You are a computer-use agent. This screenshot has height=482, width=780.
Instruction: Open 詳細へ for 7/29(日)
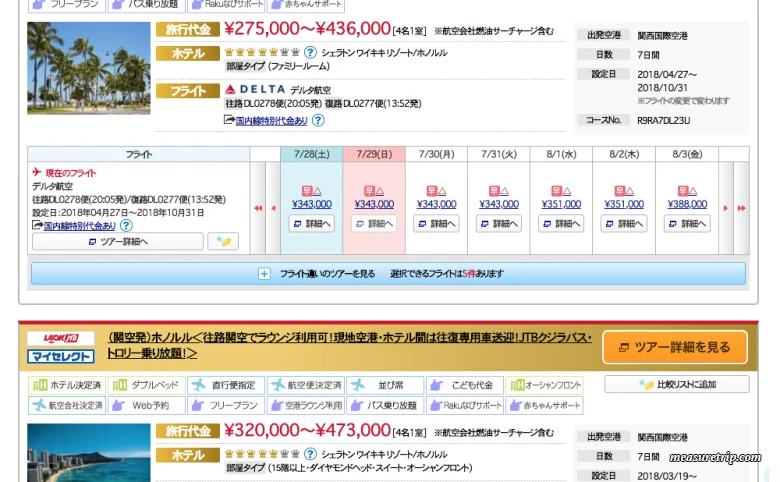374,224
